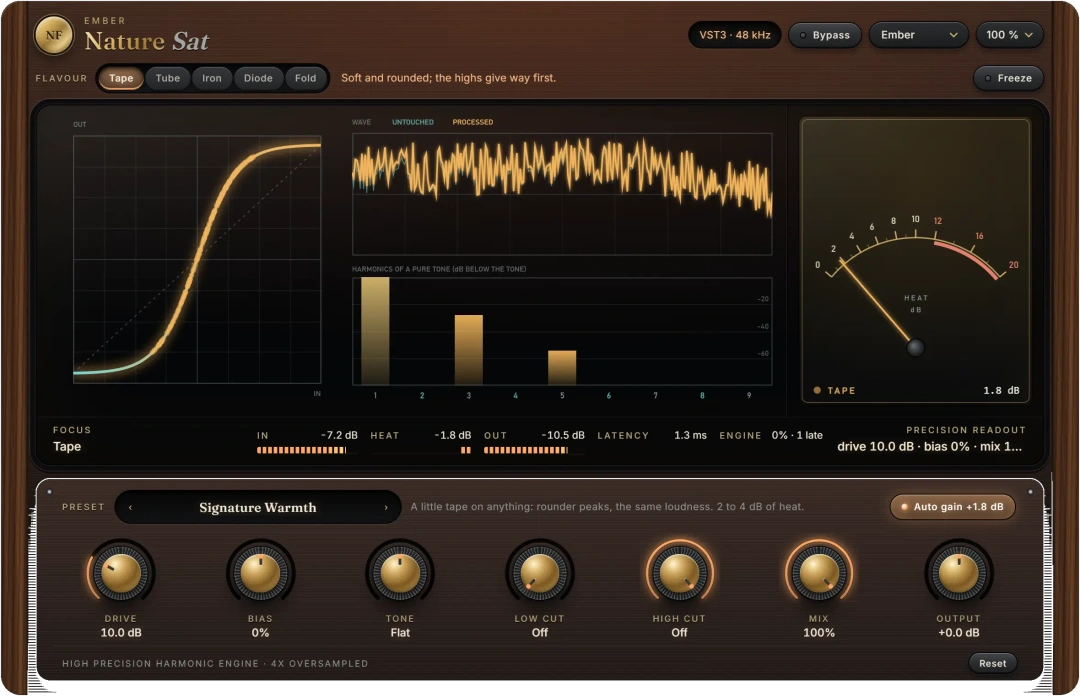Click the Mix knob
Image resolution: width=1080 pixels, height=696 pixels.
click(x=819, y=573)
